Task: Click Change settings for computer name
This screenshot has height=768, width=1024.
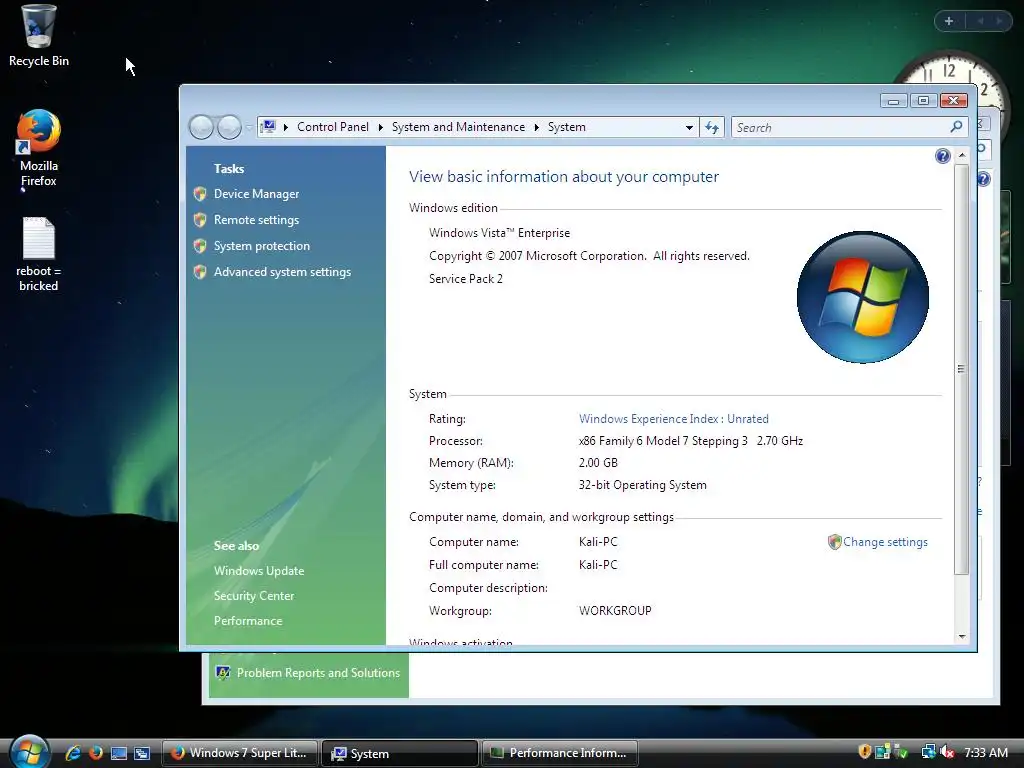Action: [x=885, y=542]
